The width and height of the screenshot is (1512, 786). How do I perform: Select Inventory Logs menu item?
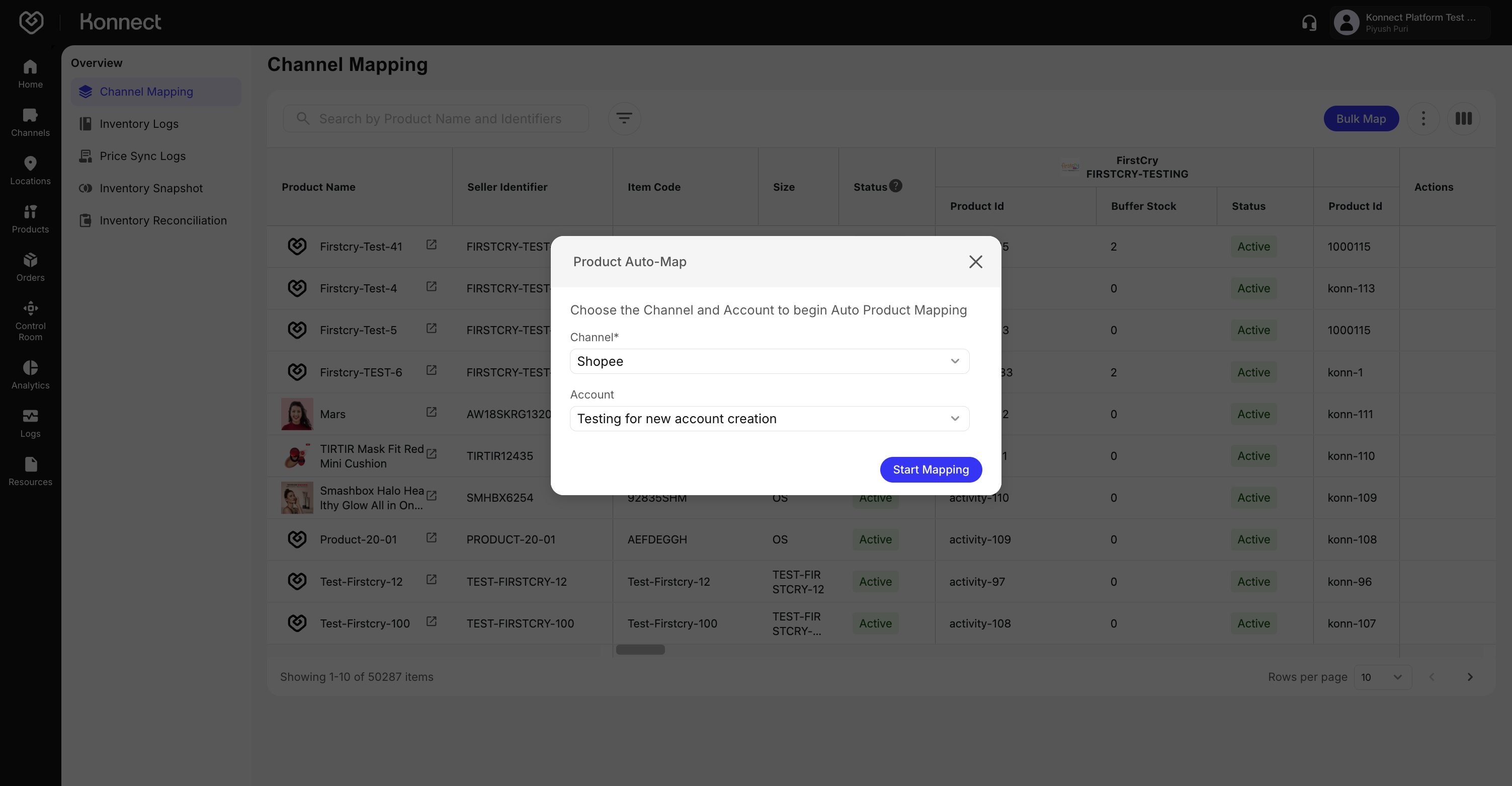[x=138, y=124]
